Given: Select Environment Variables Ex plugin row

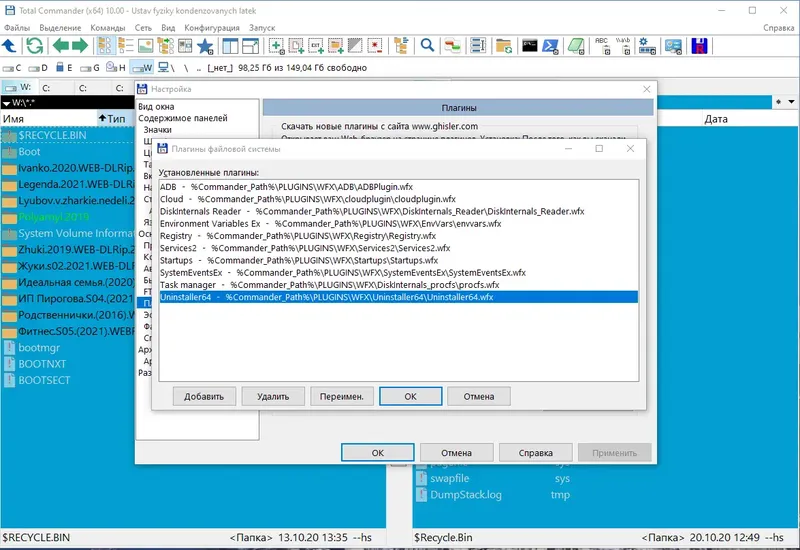Looking at the screenshot, I should [398, 223].
